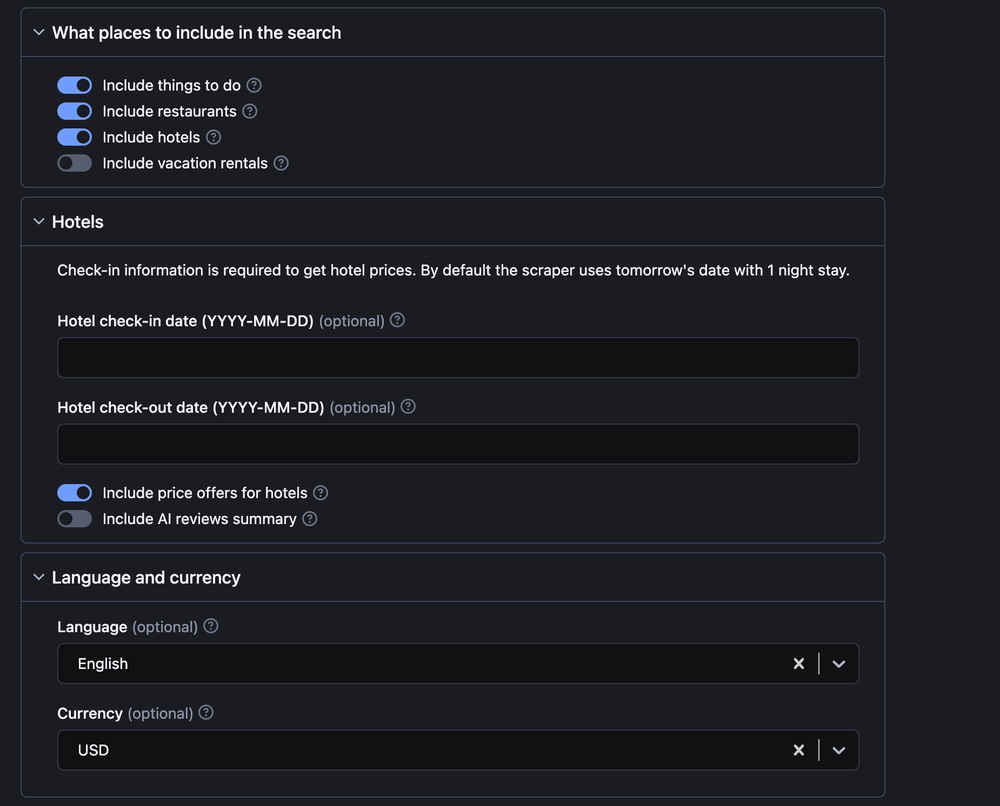Viewport: 1000px width, 806px height.
Task: Open the Currency dropdown arrow
Action: 839,750
